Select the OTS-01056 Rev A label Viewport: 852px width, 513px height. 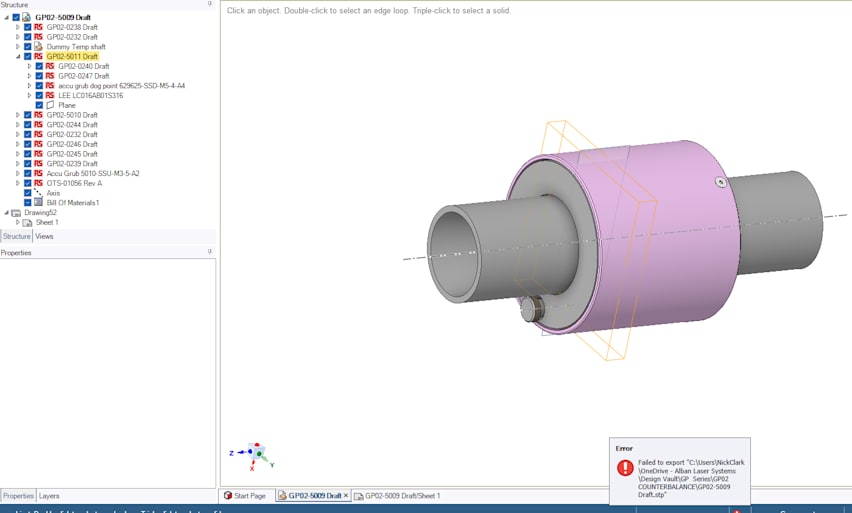pyautogui.click(x=74, y=183)
